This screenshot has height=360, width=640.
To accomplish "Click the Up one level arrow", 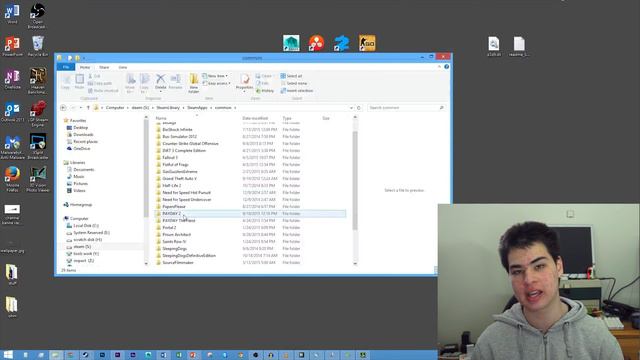I will click(x=88, y=108).
